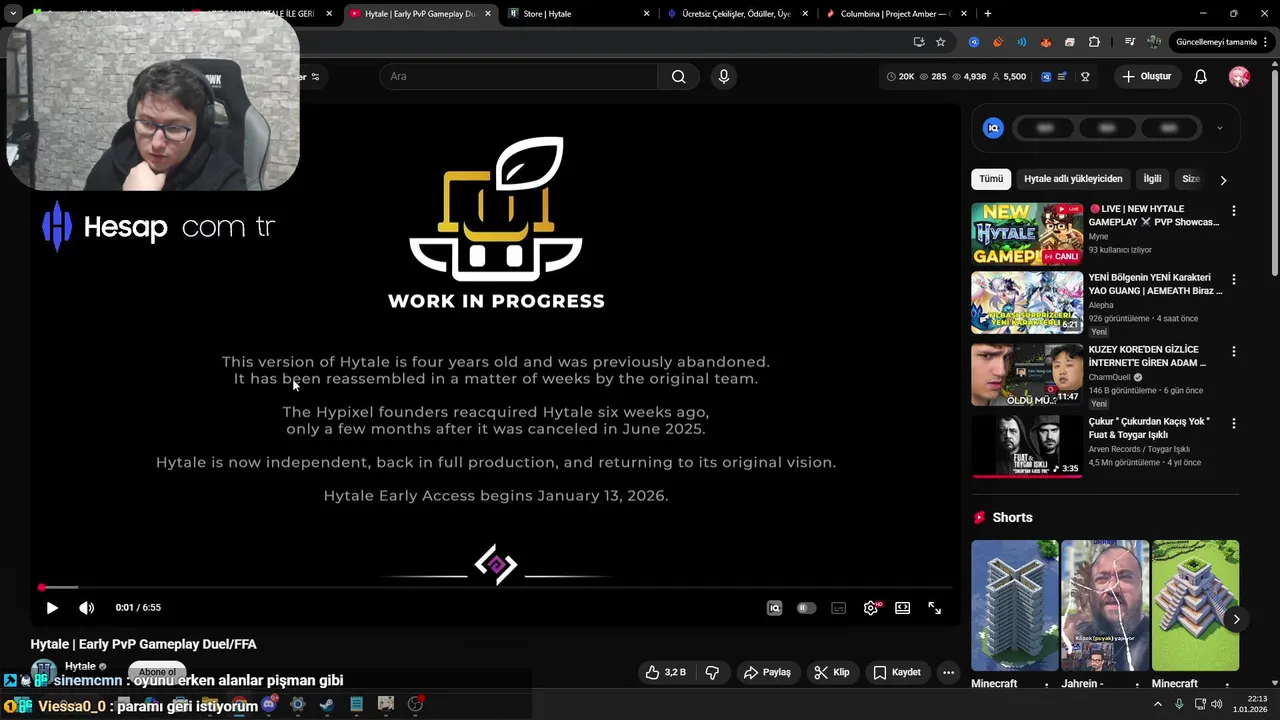
Task: Open YouTube notifications bell
Action: click(1201, 76)
